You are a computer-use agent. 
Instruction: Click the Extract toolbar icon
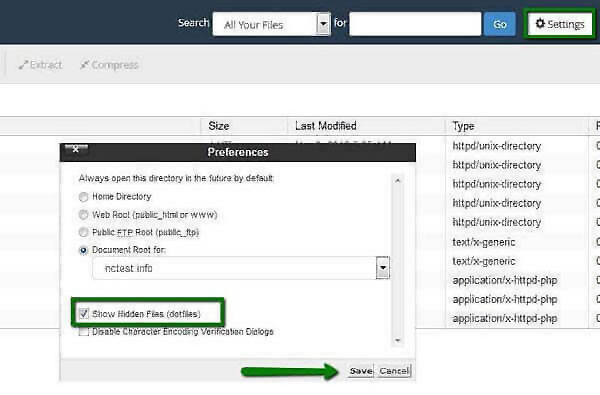tap(40, 65)
